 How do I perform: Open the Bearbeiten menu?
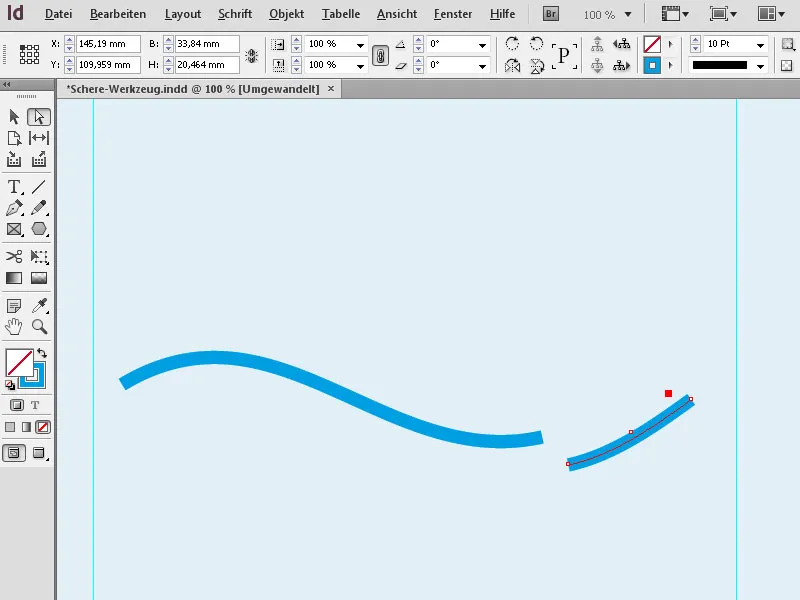pos(118,14)
